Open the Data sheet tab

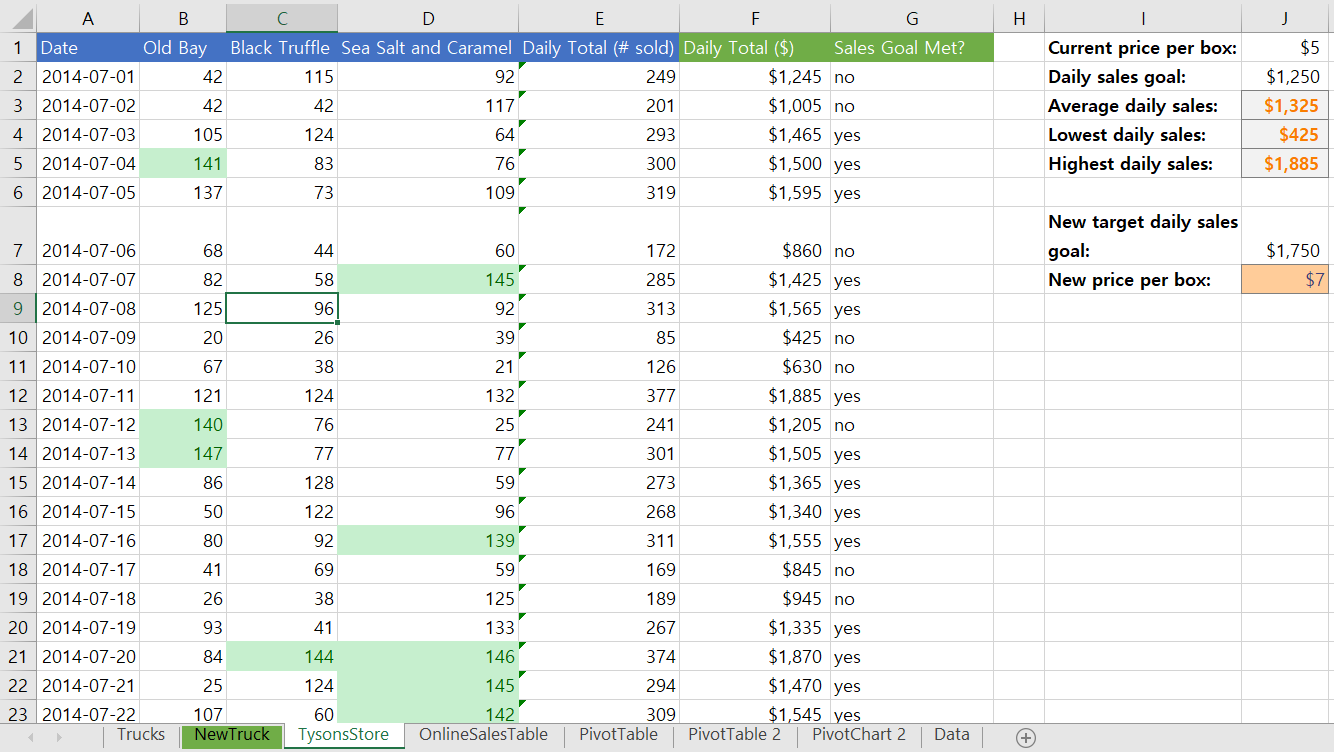pos(951,734)
